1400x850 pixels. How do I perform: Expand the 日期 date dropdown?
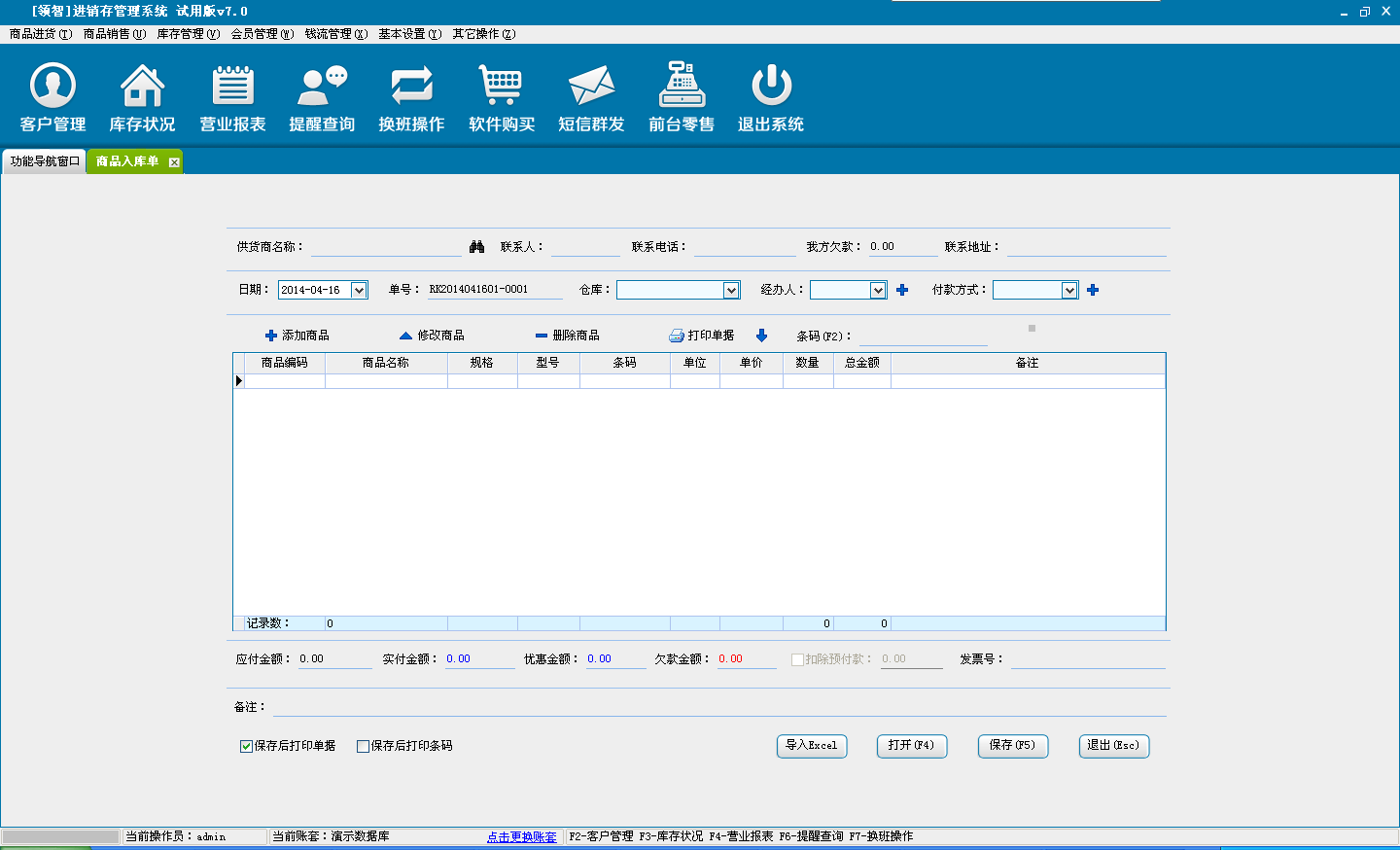(x=359, y=290)
